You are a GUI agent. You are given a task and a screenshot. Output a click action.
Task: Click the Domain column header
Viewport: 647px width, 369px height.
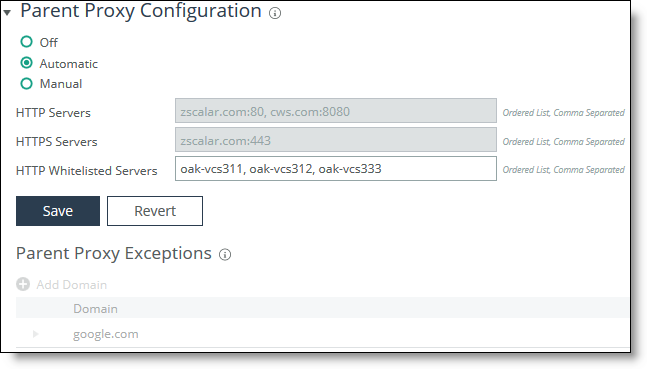coord(95,309)
